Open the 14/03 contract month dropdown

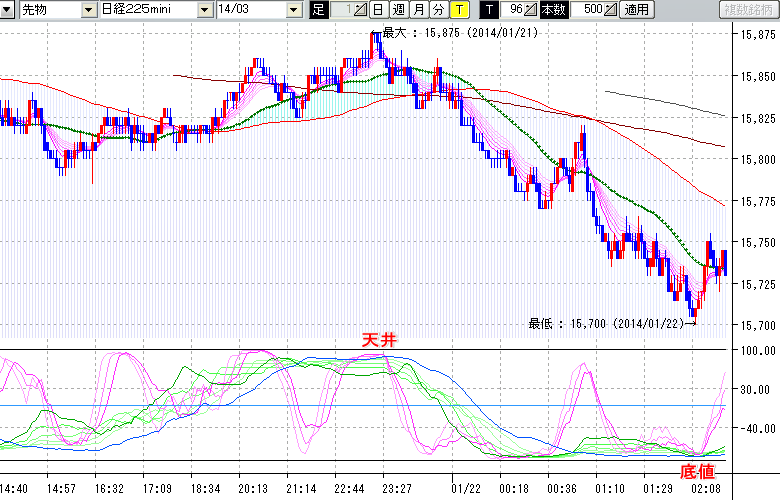click(294, 9)
